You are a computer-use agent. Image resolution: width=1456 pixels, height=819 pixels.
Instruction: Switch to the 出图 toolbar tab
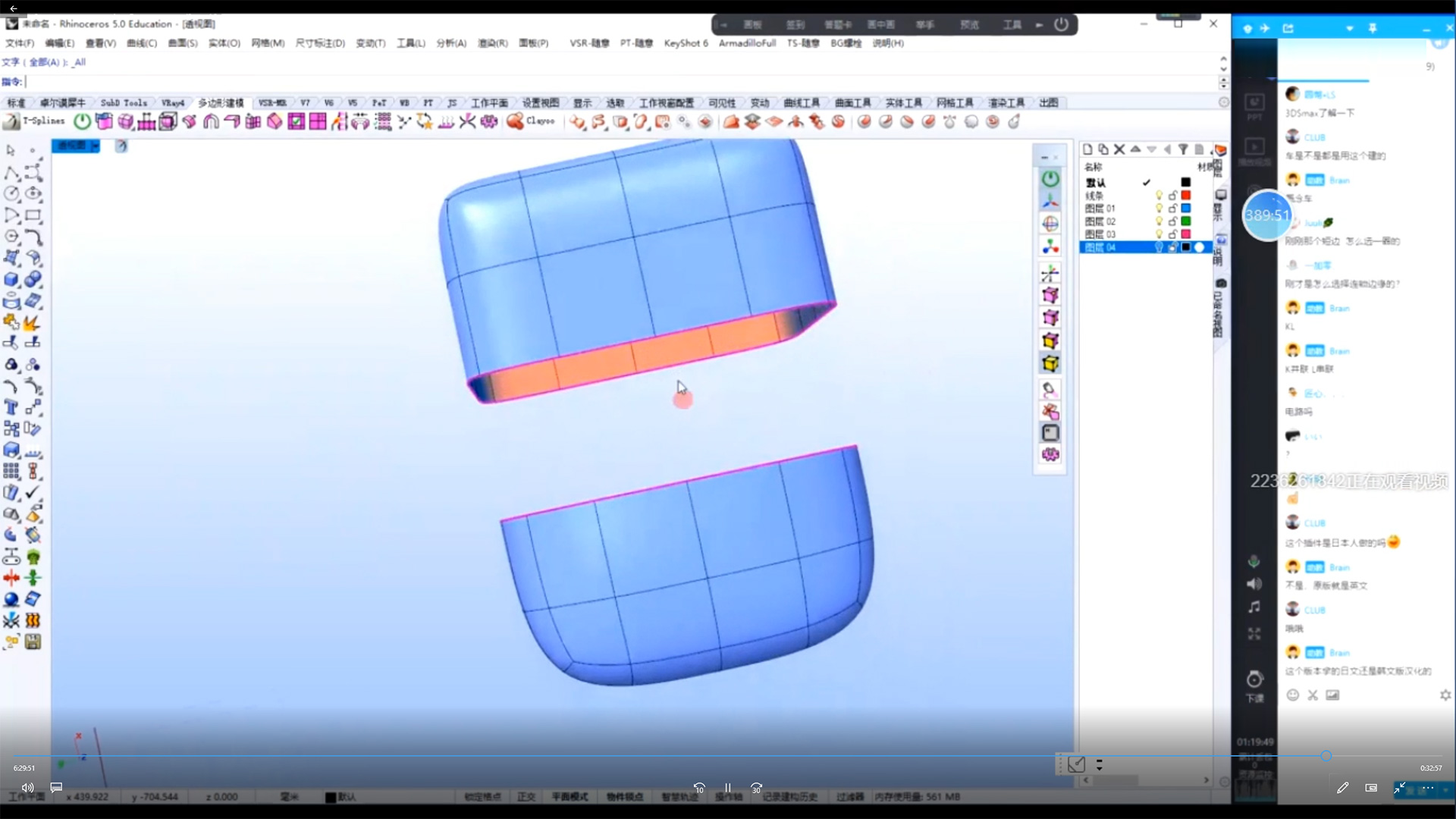coord(1049,102)
